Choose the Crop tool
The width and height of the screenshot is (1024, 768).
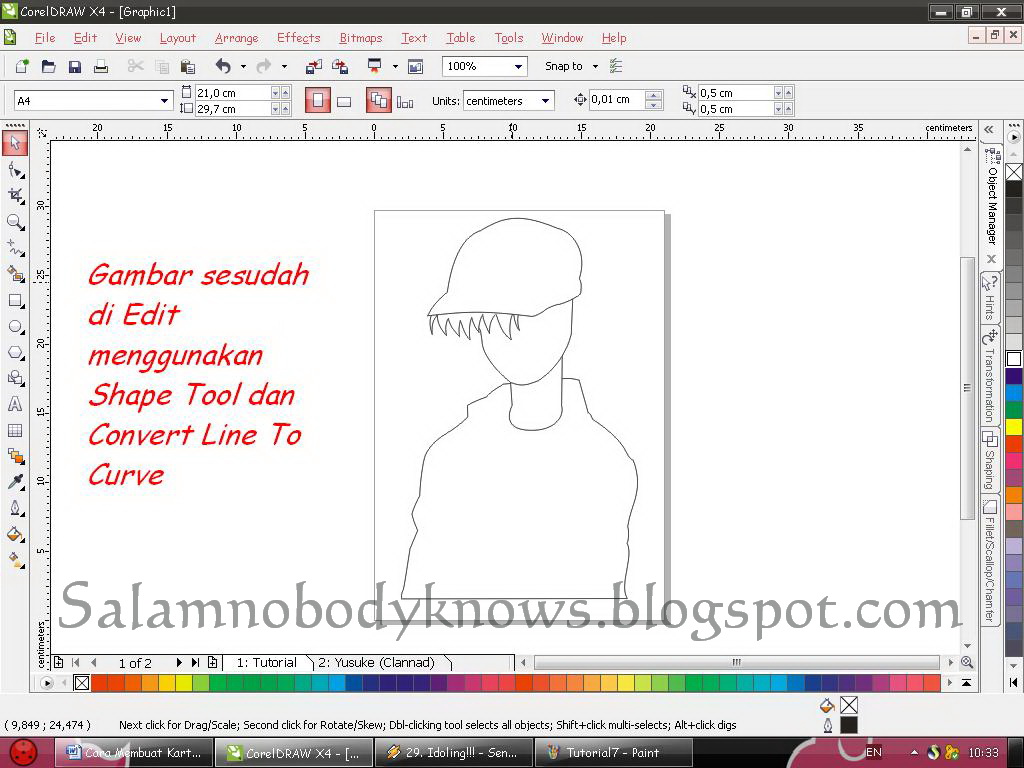click(x=15, y=196)
